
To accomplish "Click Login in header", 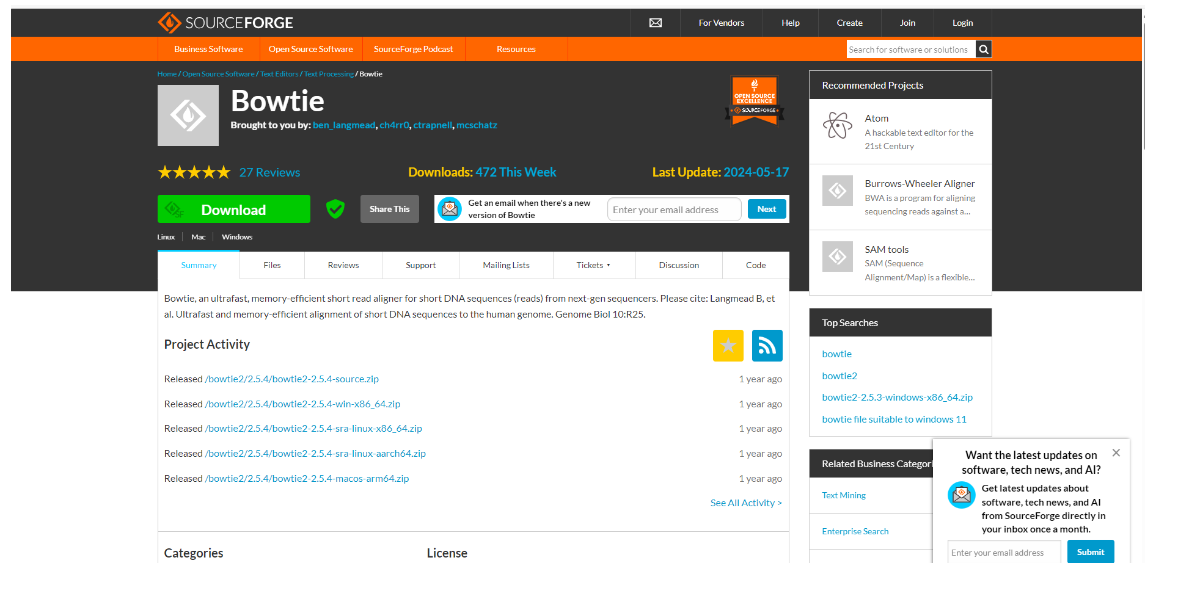I will 963,23.
